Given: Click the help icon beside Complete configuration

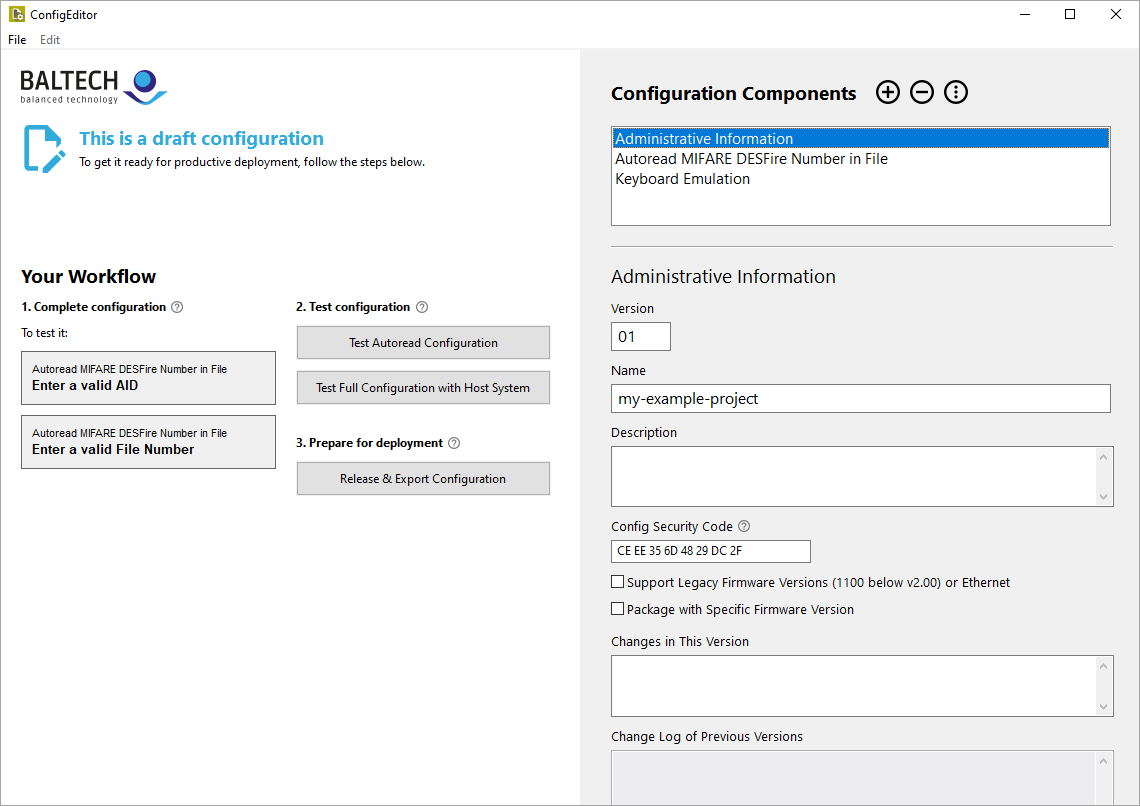Looking at the screenshot, I should pyautogui.click(x=177, y=307).
